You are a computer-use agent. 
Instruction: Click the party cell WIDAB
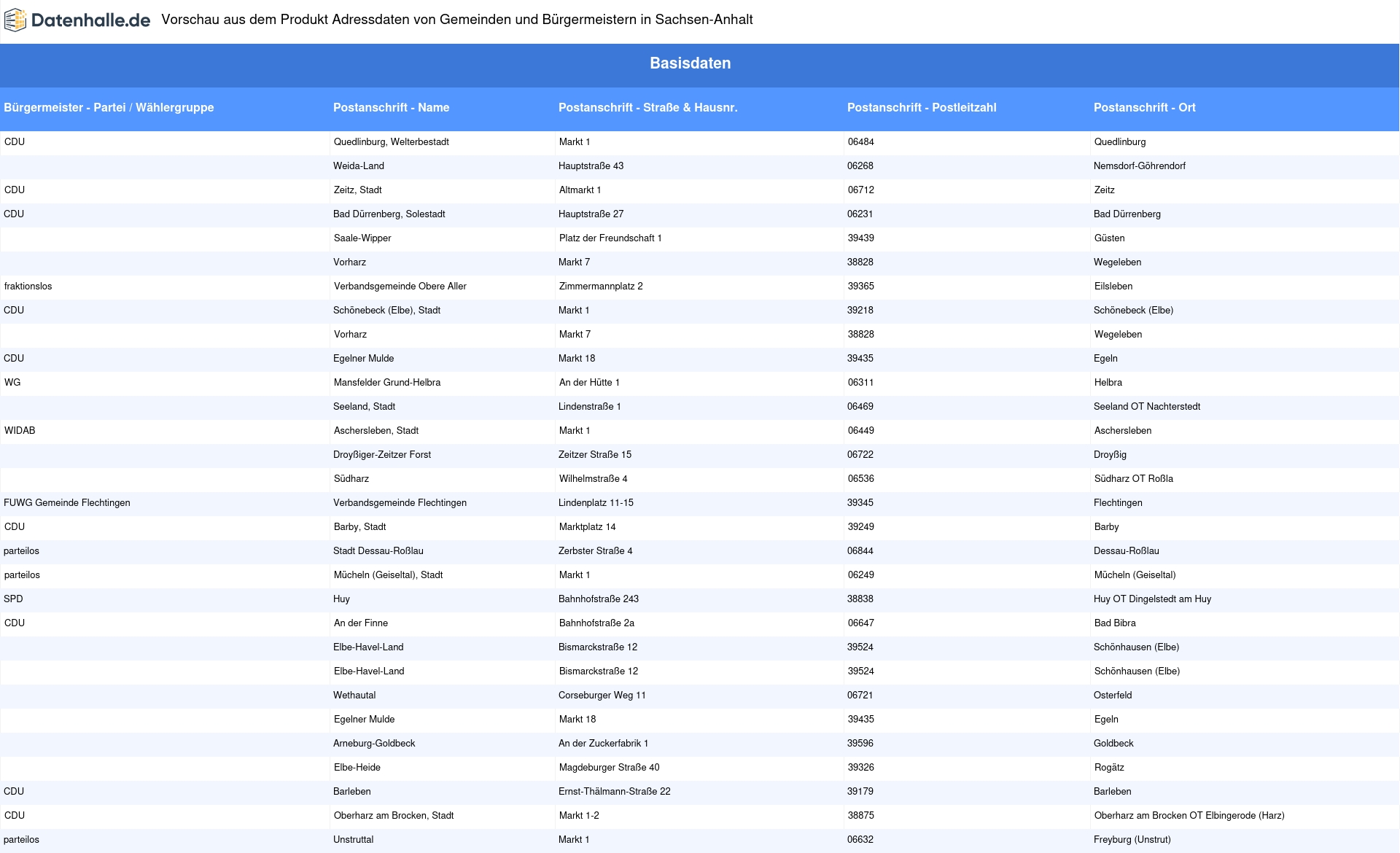pos(20,431)
